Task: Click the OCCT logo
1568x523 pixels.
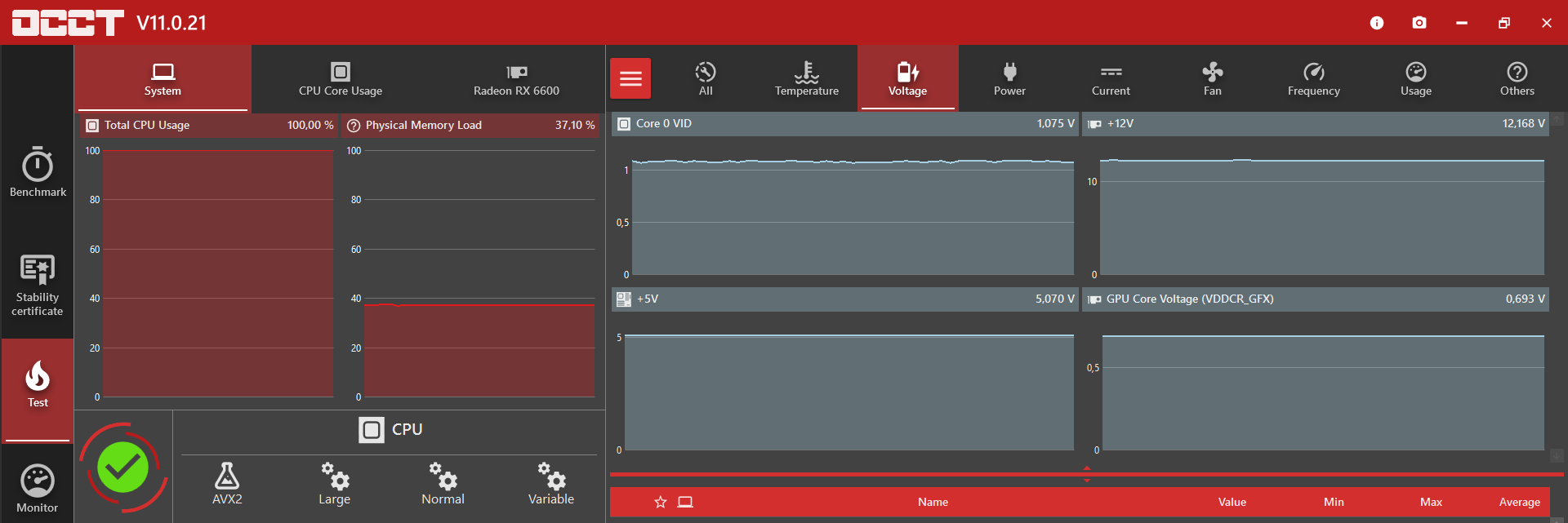Action: point(68,23)
